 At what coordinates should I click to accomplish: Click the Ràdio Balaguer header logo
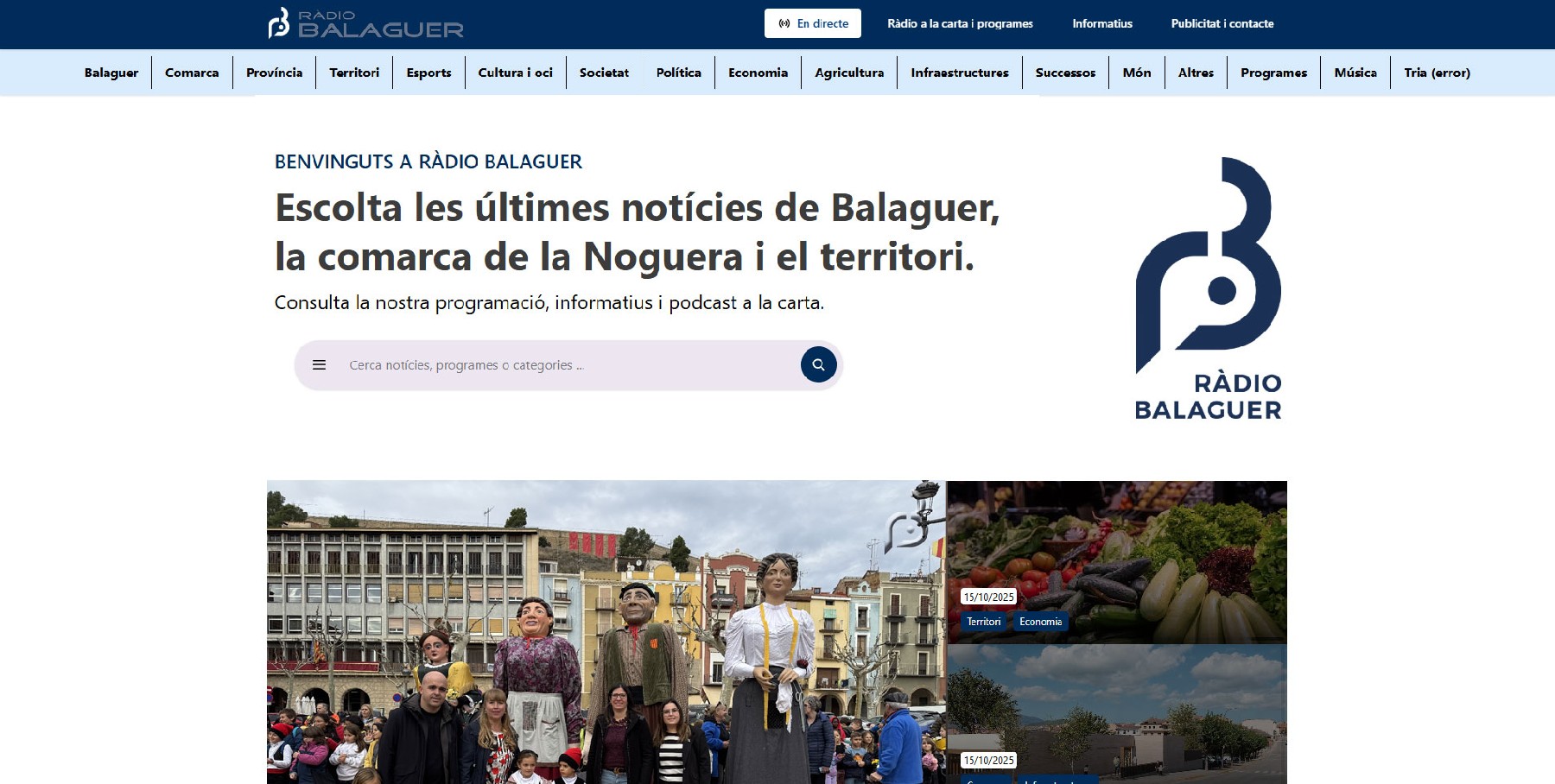point(365,24)
